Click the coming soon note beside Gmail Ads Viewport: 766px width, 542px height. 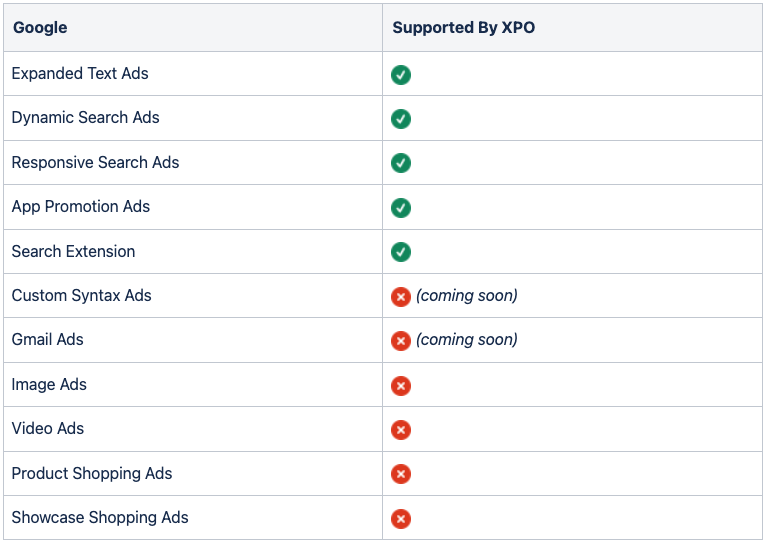coord(467,340)
